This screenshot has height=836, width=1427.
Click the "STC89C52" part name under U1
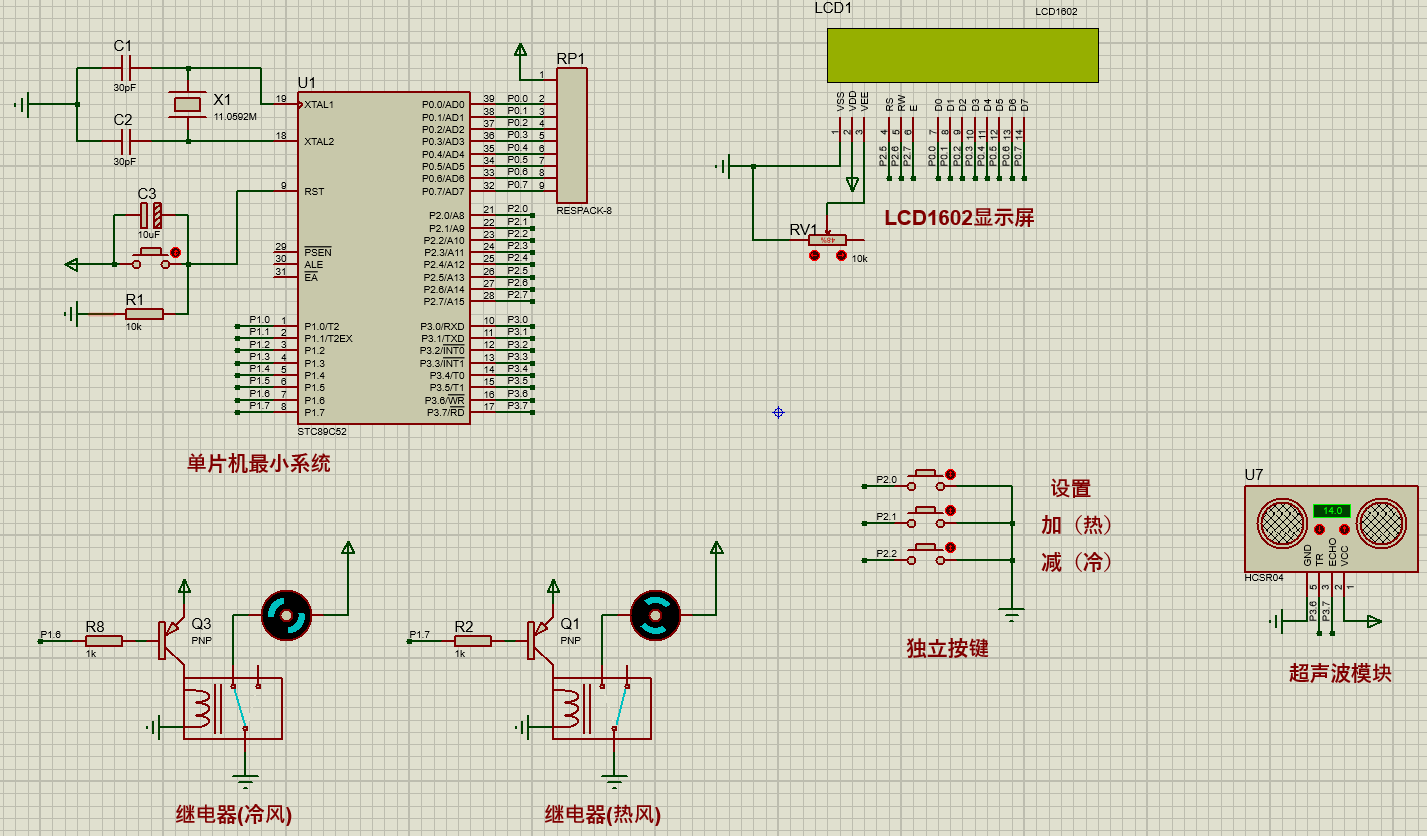[x=322, y=432]
